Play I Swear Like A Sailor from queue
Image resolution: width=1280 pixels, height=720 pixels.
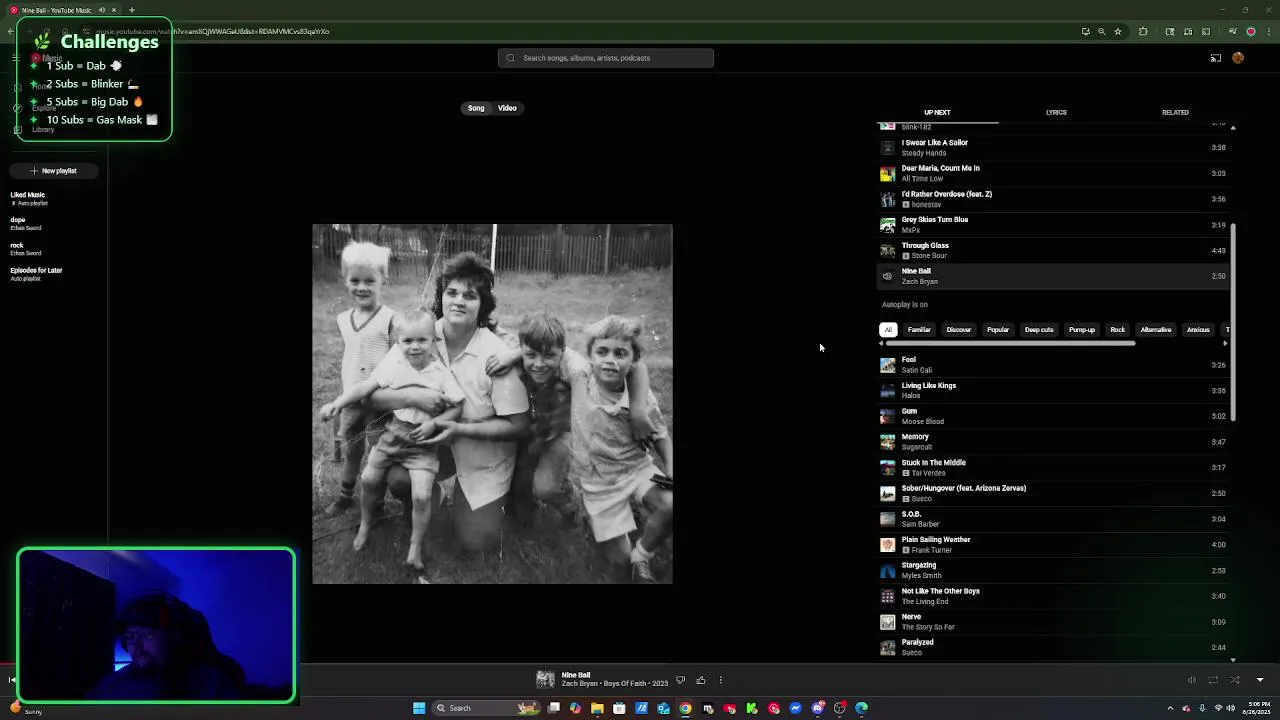click(1053, 148)
